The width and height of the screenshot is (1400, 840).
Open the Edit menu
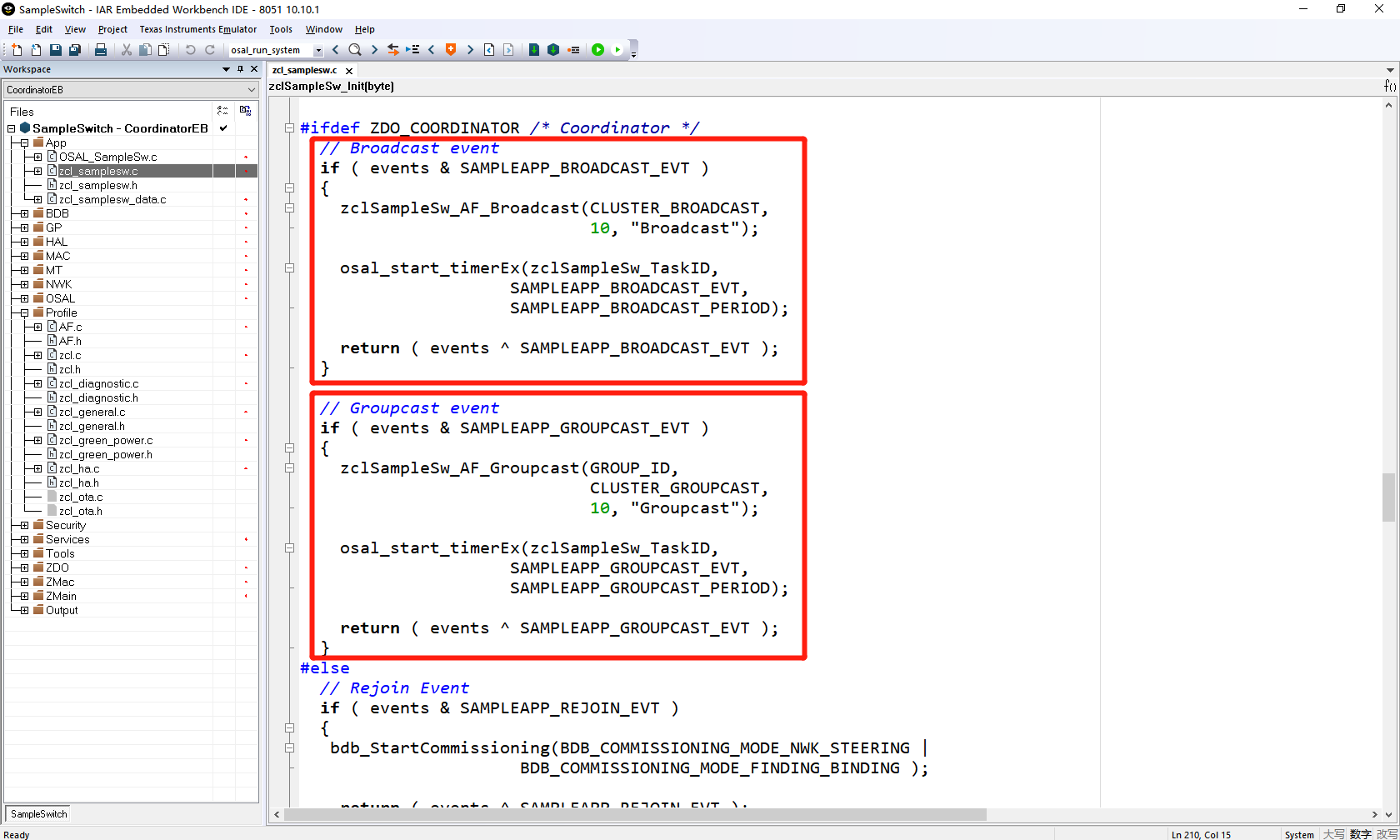(44, 29)
